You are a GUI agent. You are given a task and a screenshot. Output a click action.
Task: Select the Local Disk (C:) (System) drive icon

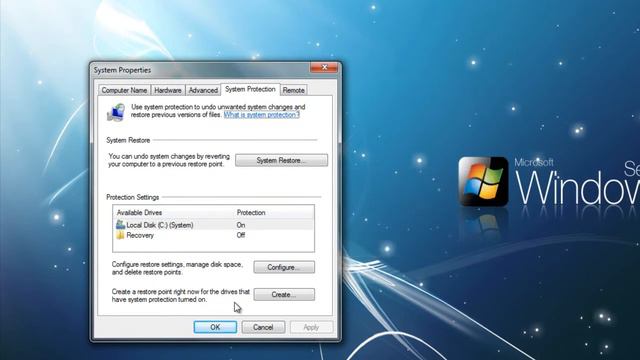coord(120,224)
